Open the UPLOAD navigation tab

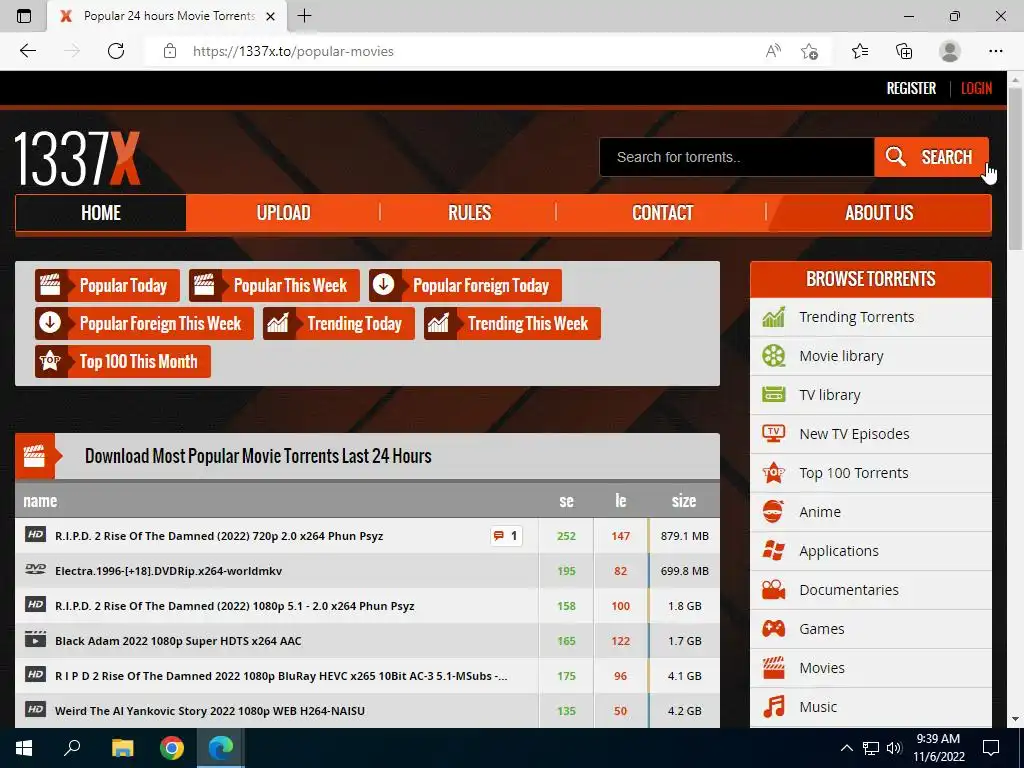coord(283,213)
